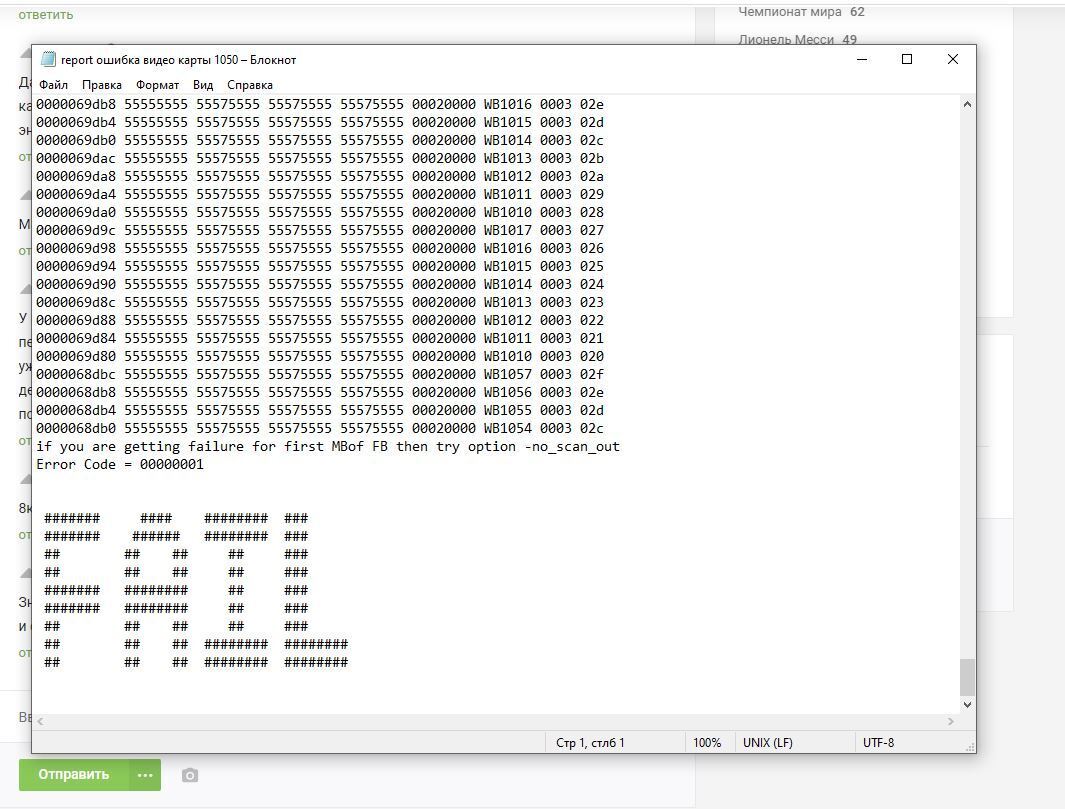Screen dimensions: 1065x809
Task: Open the Вид menu
Action: pyautogui.click(x=203, y=85)
